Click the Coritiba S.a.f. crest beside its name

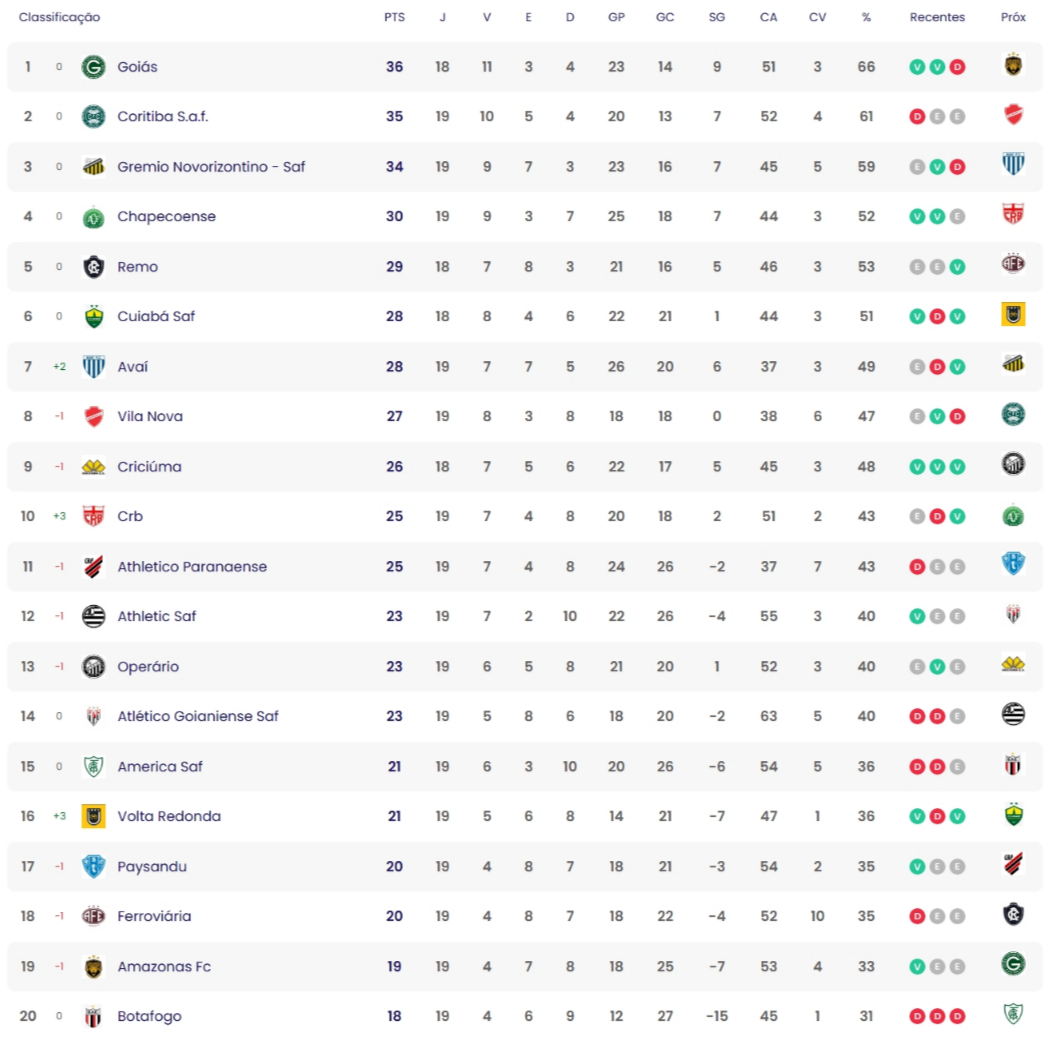click(93, 117)
